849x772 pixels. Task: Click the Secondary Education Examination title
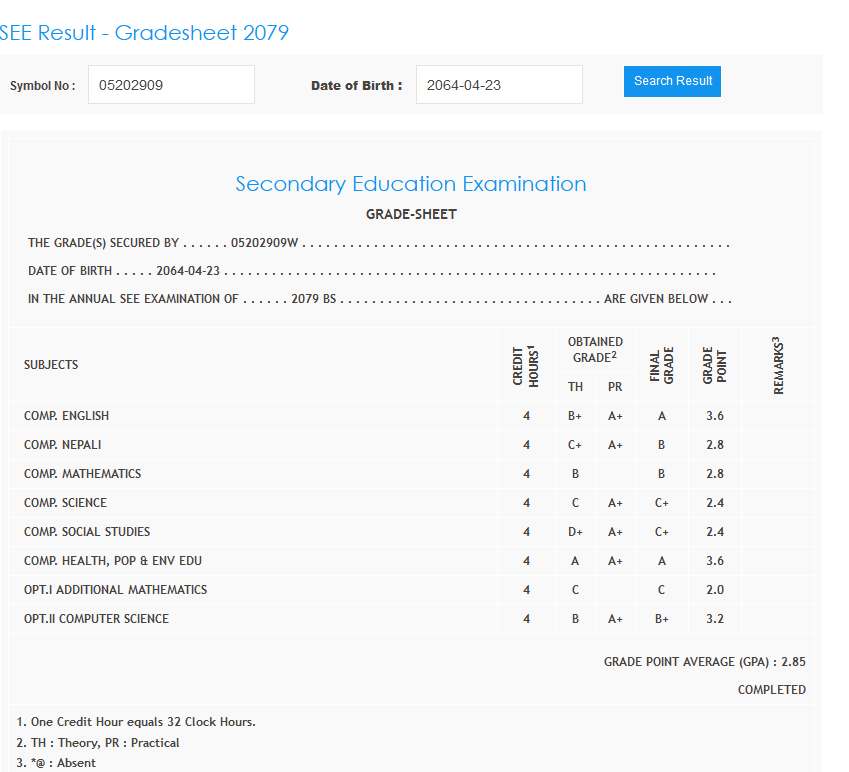(x=411, y=184)
